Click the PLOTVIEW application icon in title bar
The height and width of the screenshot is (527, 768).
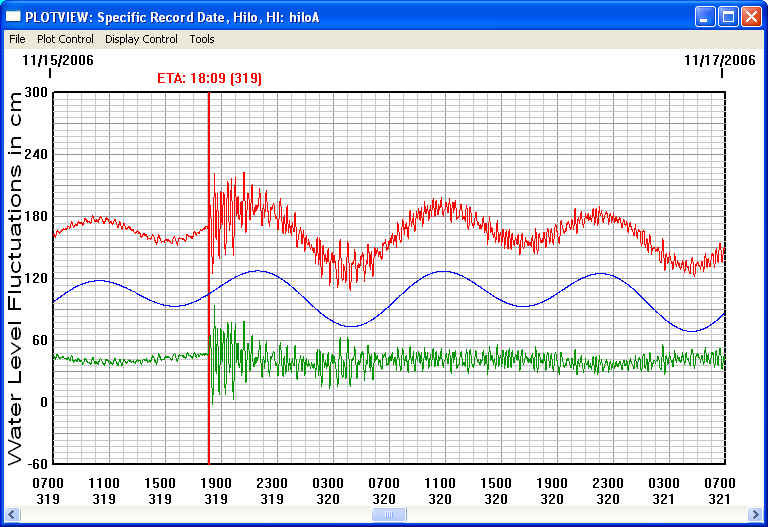13,16
